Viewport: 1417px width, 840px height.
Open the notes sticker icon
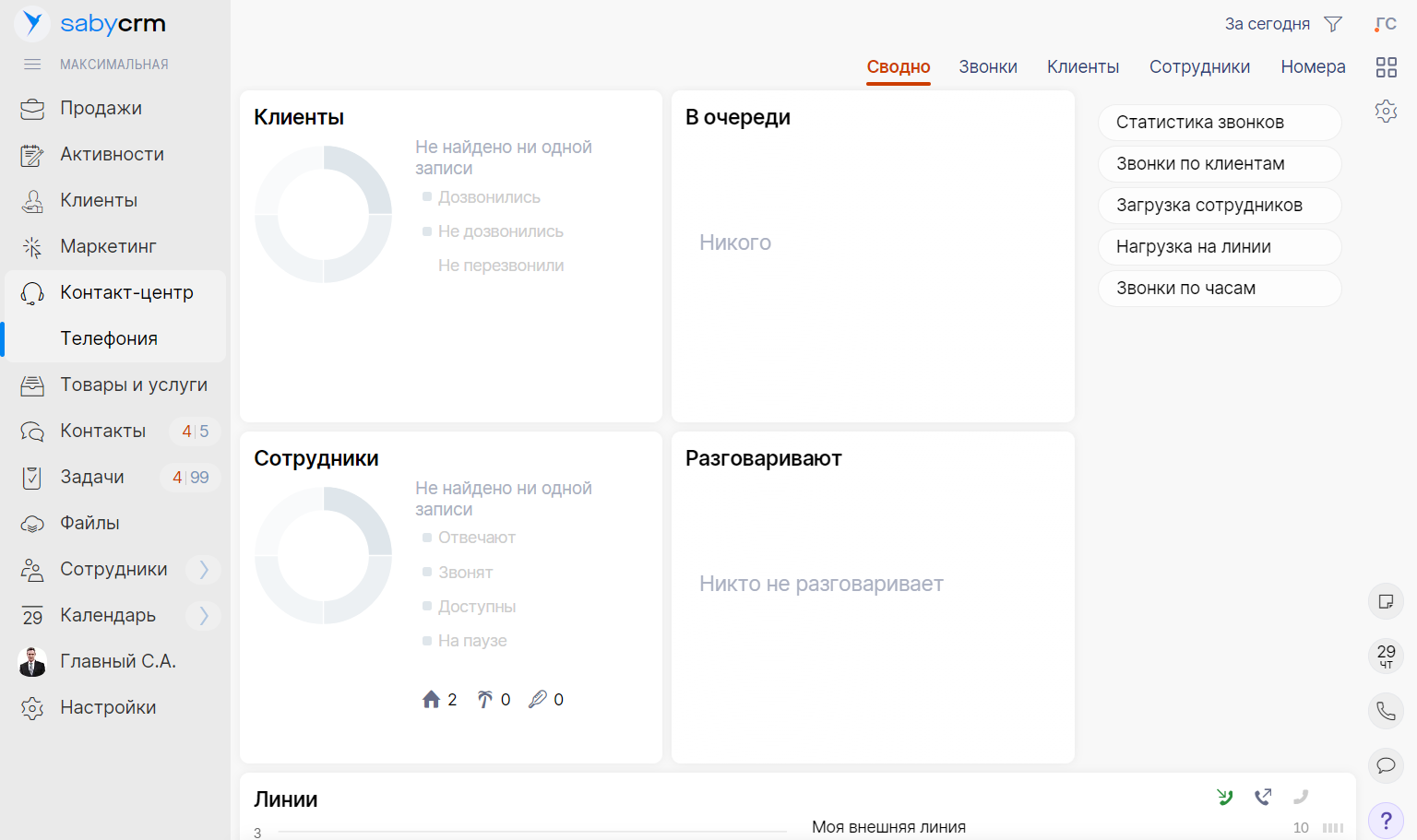1386,602
